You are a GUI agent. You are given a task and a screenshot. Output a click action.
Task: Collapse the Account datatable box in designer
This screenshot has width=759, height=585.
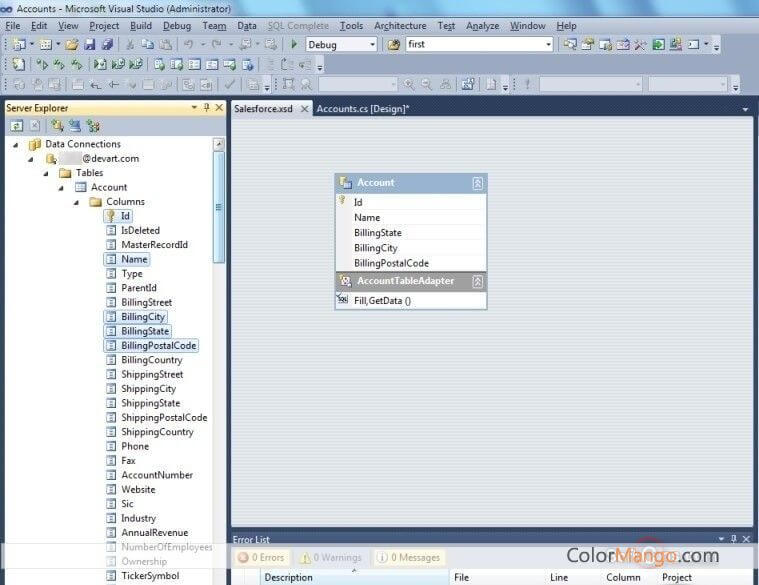click(477, 183)
